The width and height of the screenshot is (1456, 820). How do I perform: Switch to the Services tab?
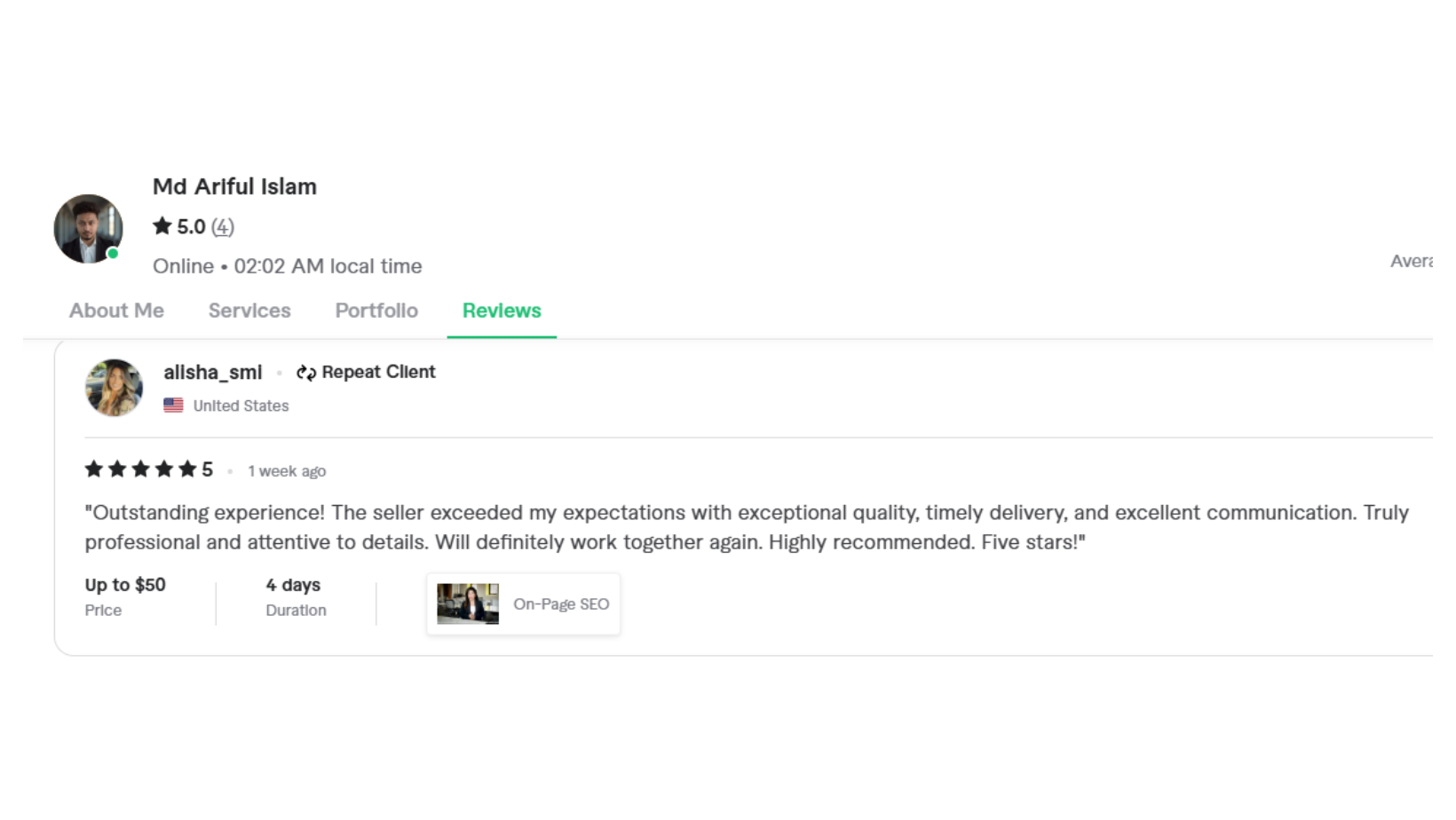(x=249, y=311)
